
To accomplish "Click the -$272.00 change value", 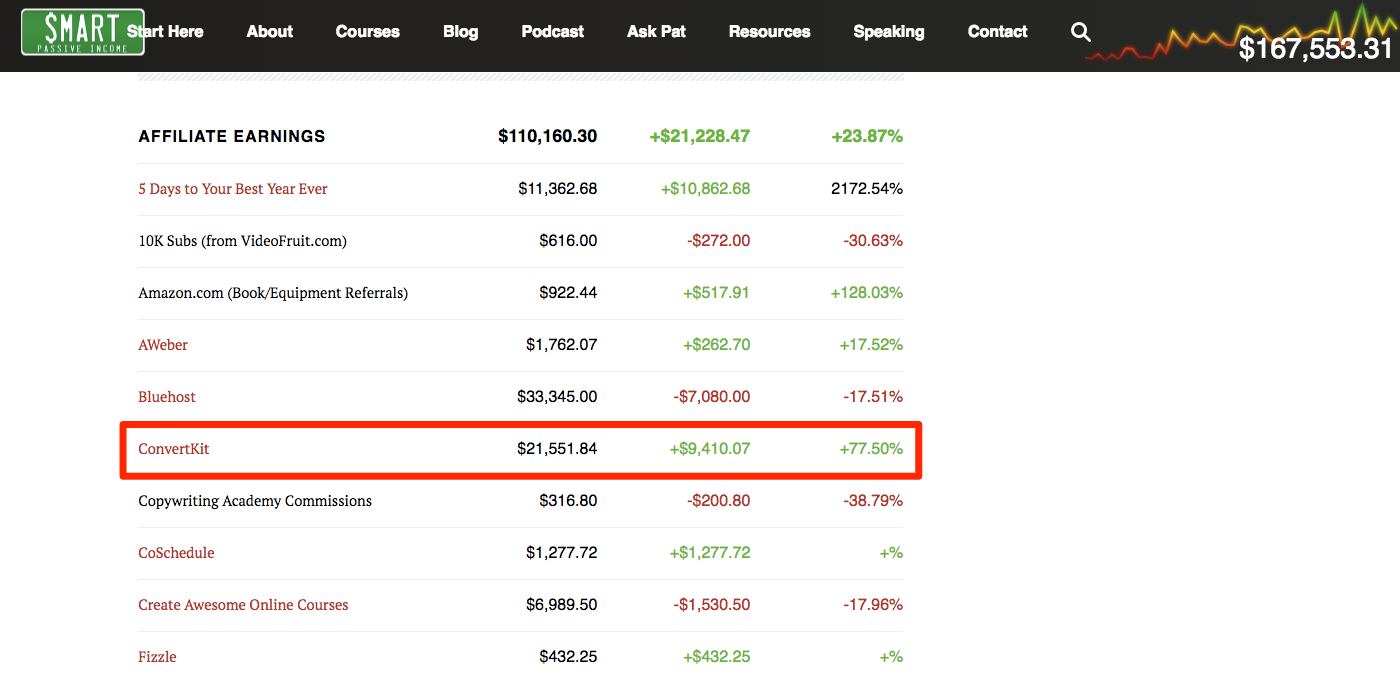I will tap(719, 241).
